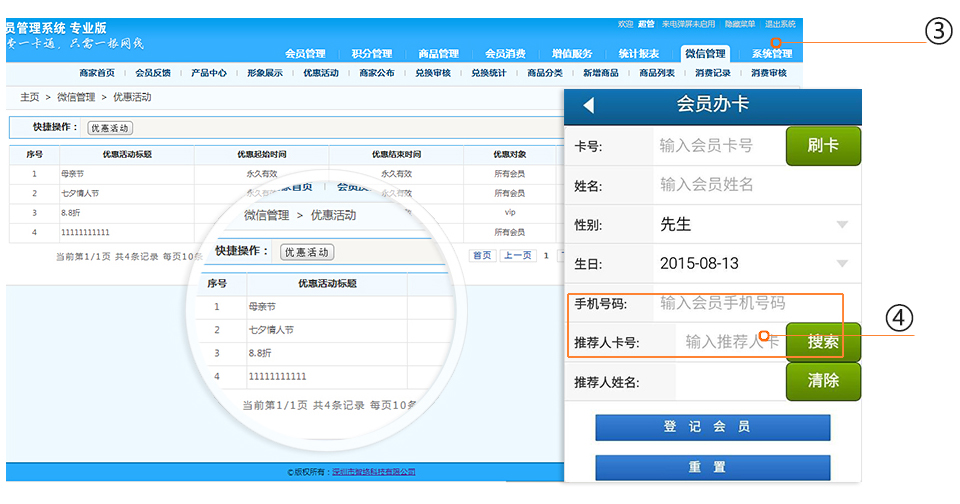960x504 pixels.
Task: Open the 兑换审核 submenu item
Action: coord(433,73)
